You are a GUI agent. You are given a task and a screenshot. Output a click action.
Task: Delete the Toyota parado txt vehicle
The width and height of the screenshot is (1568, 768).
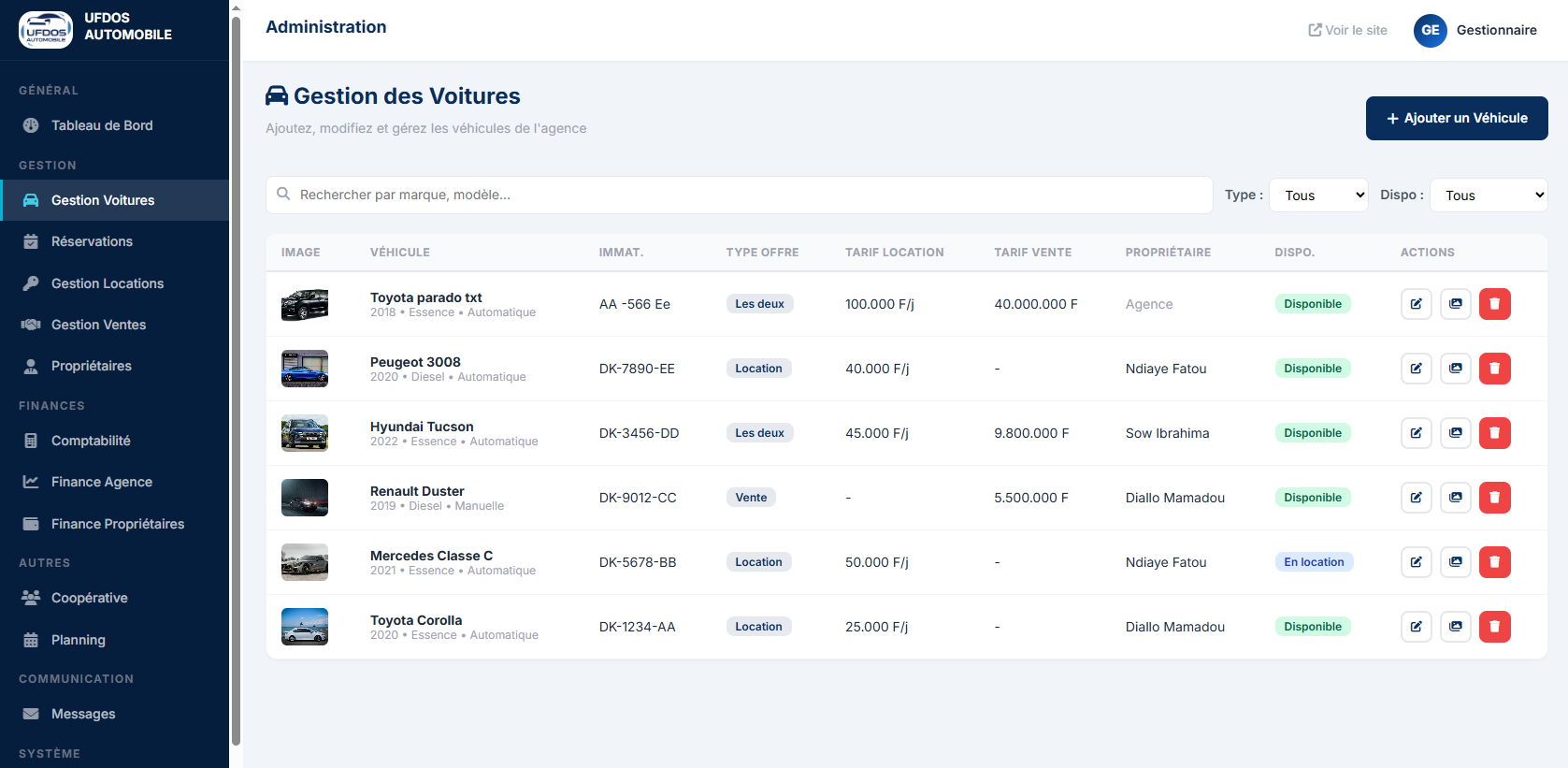(1494, 304)
